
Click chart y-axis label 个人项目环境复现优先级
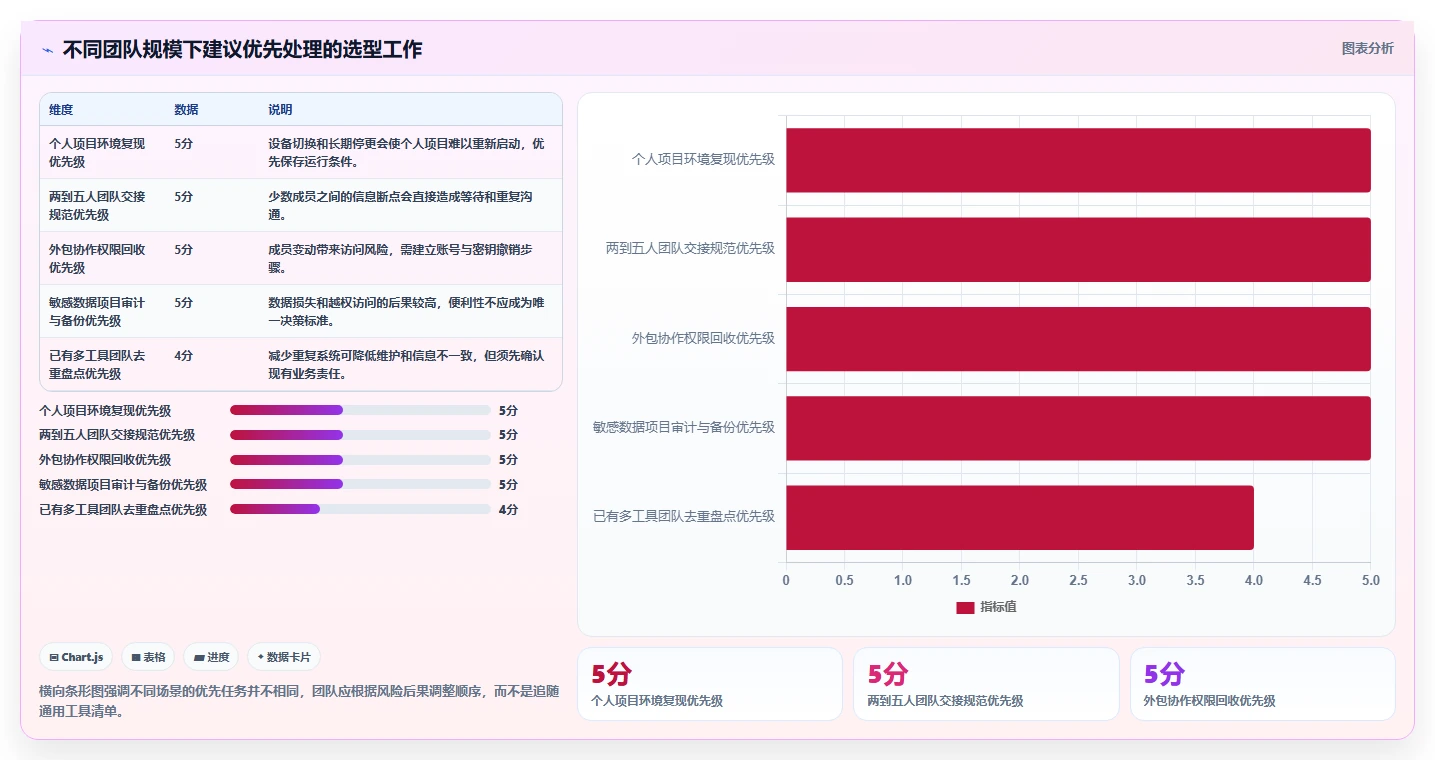703,159
